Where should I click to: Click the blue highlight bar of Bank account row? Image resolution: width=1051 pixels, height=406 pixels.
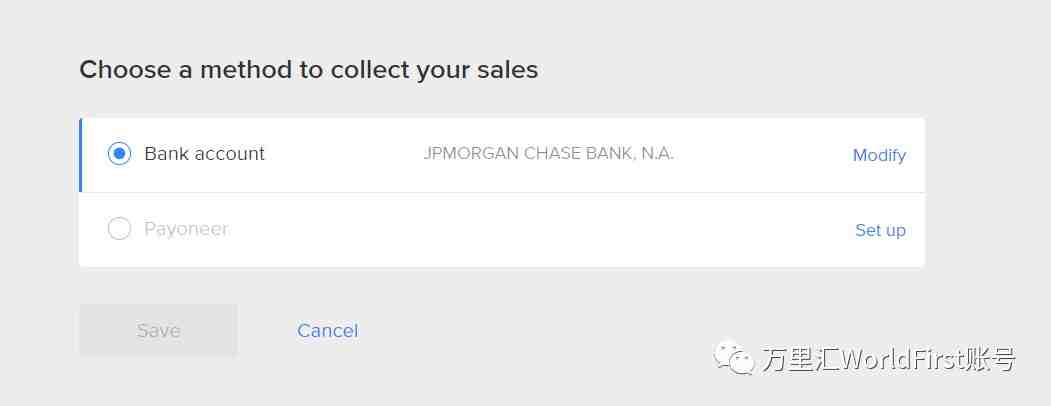tap(80, 155)
